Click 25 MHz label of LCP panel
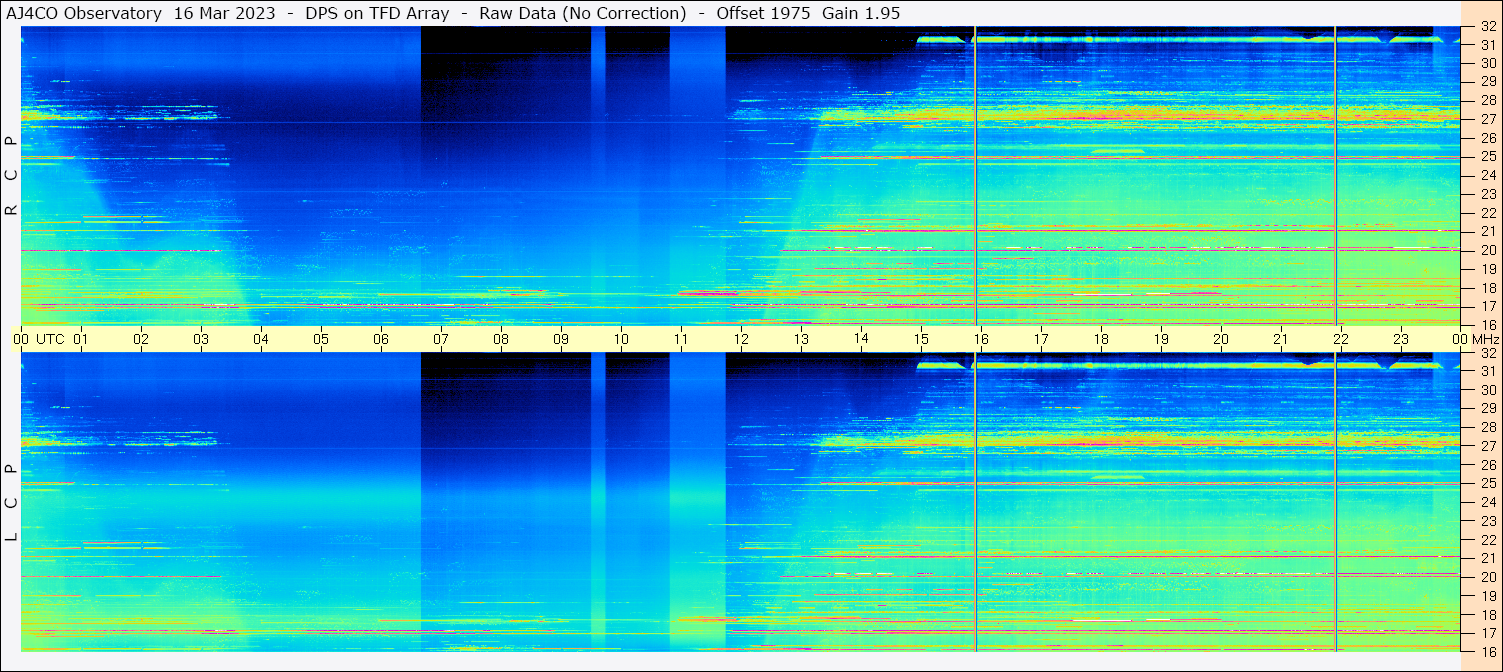The height and width of the screenshot is (672, 1503). (x=1487, y=484)
